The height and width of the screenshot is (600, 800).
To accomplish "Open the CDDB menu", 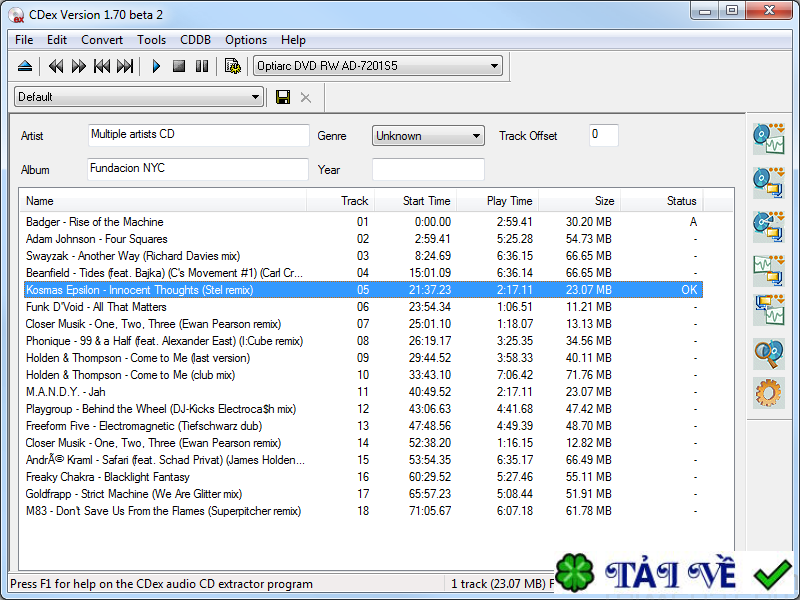I will point(195,40).
